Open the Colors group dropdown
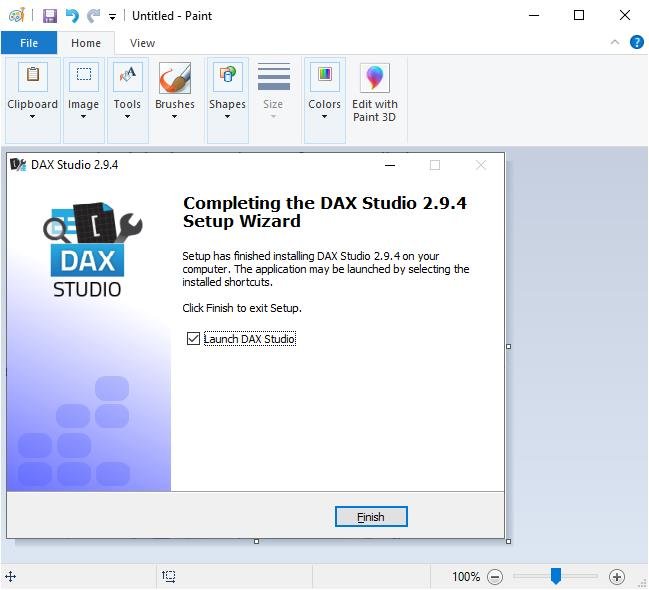 point(324,116)
